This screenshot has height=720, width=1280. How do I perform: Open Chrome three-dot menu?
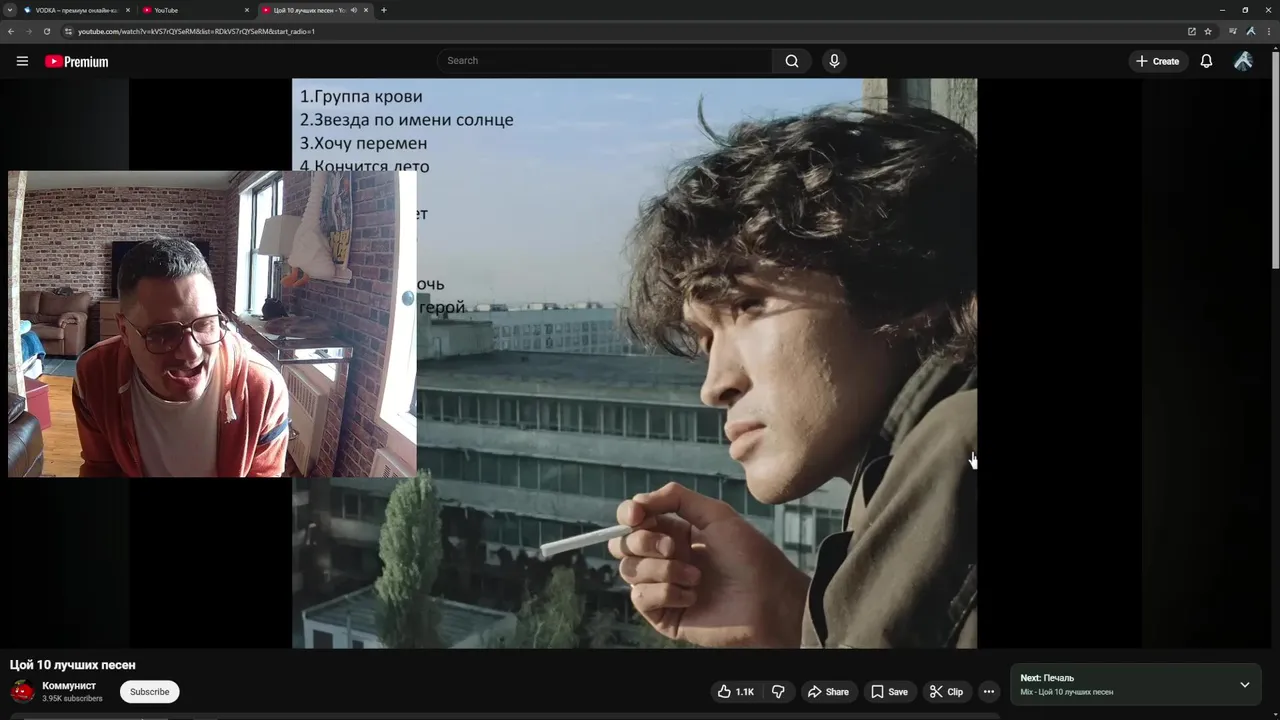(1268, 31)
